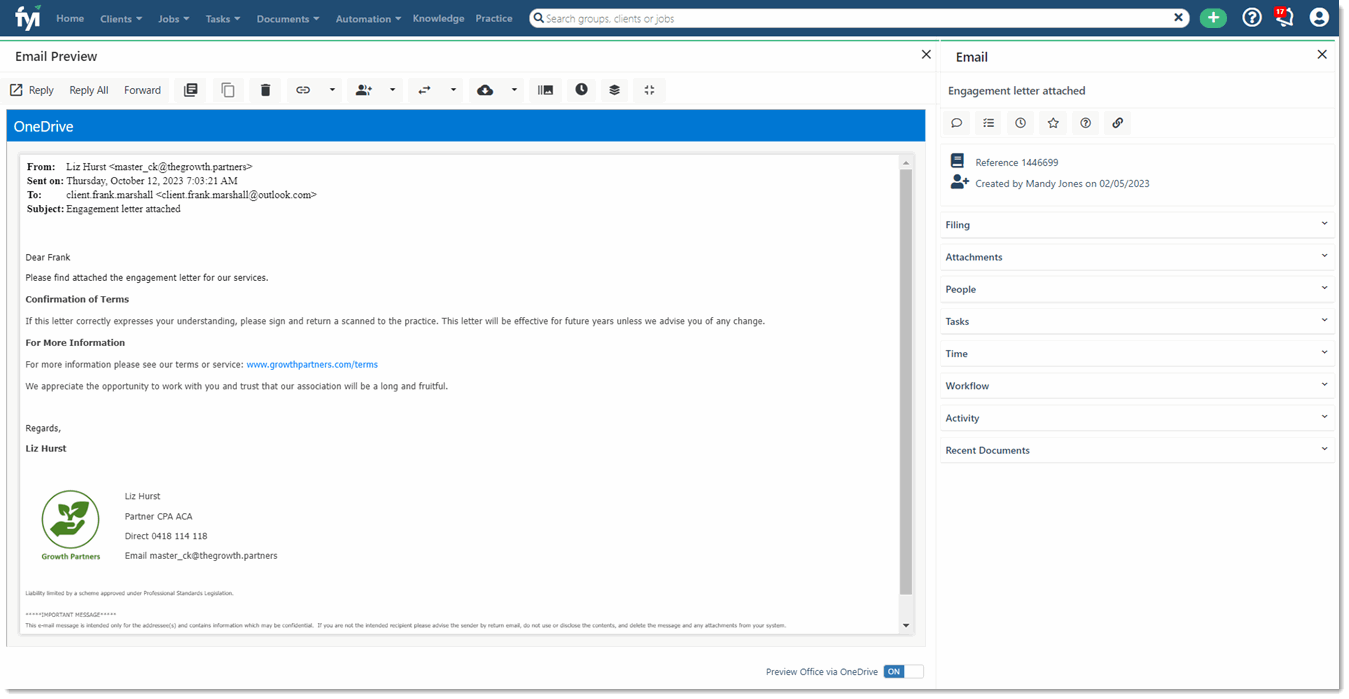This screenshot has height=699, width=1349.
Task: Click the add task checklist icon
Action: coord(988,122)
